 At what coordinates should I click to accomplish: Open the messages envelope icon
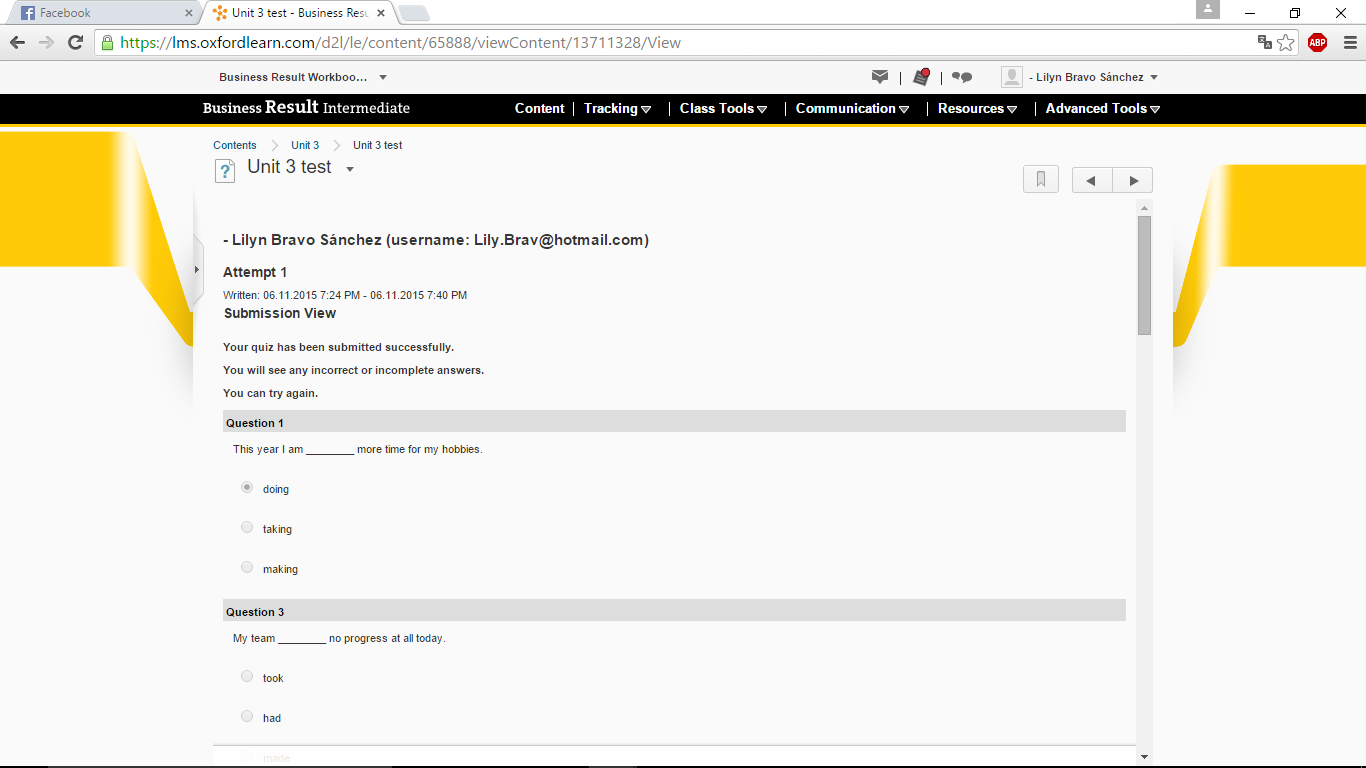coord(880,77)
